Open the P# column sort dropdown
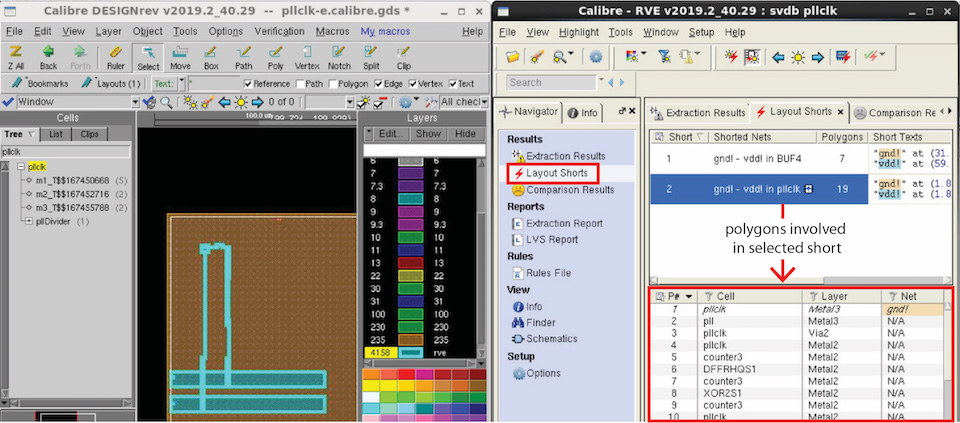960x423 pixels. pos(689,296)
